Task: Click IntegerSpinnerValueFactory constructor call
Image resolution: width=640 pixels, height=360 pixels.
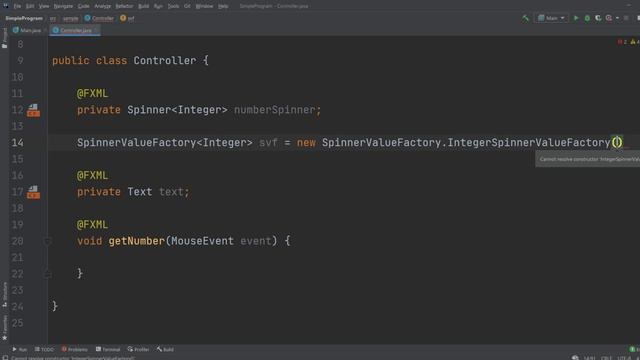Action: click(x=529, y=143)
